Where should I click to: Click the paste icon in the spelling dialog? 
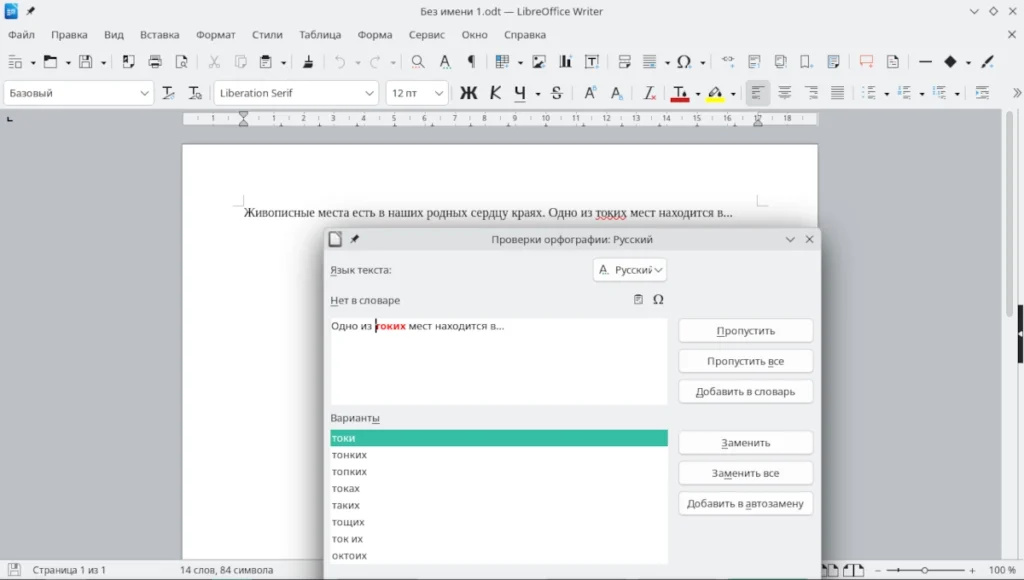pos(638,299)
